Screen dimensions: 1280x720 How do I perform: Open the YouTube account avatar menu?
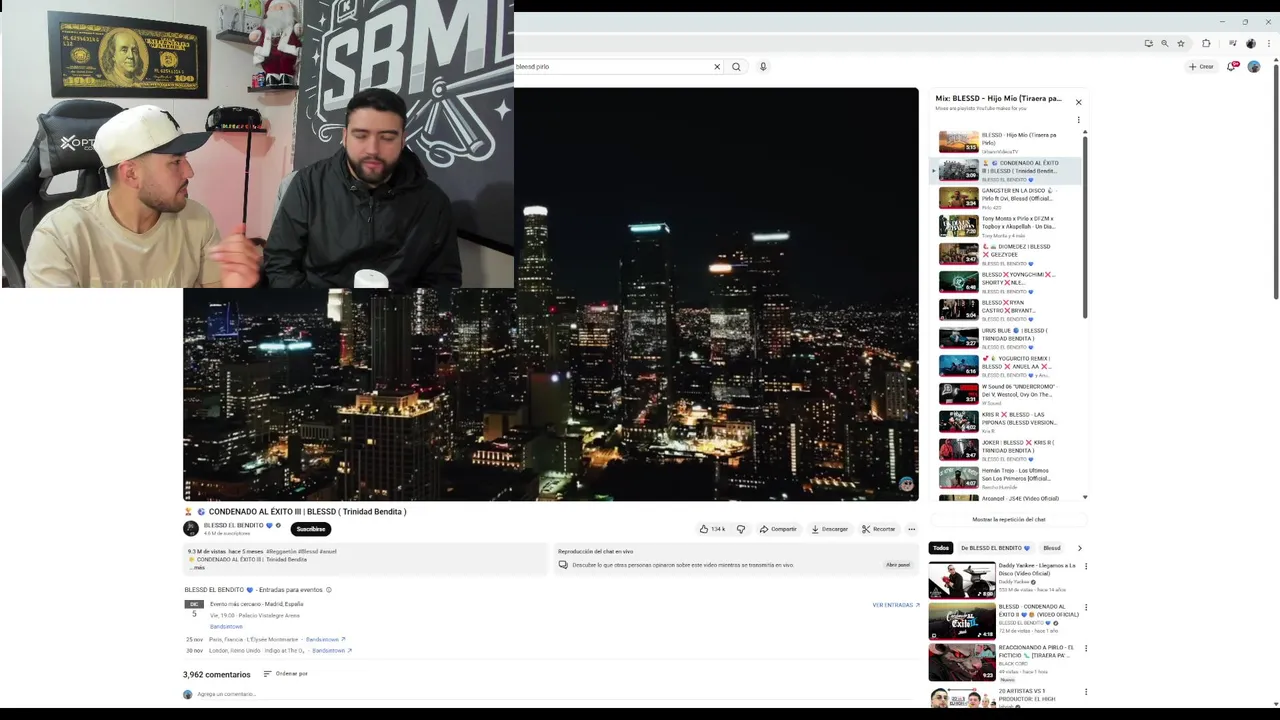1254,67
